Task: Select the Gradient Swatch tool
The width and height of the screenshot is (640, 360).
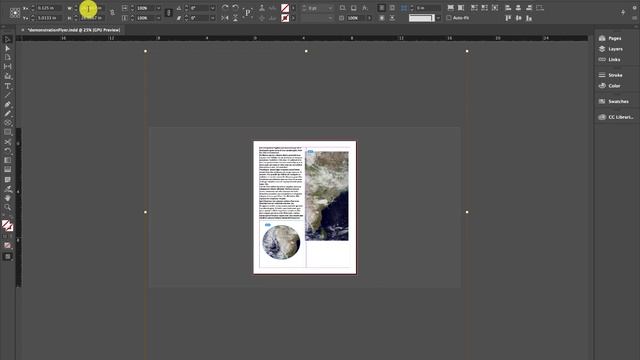Action: click(x=7, y=160)
